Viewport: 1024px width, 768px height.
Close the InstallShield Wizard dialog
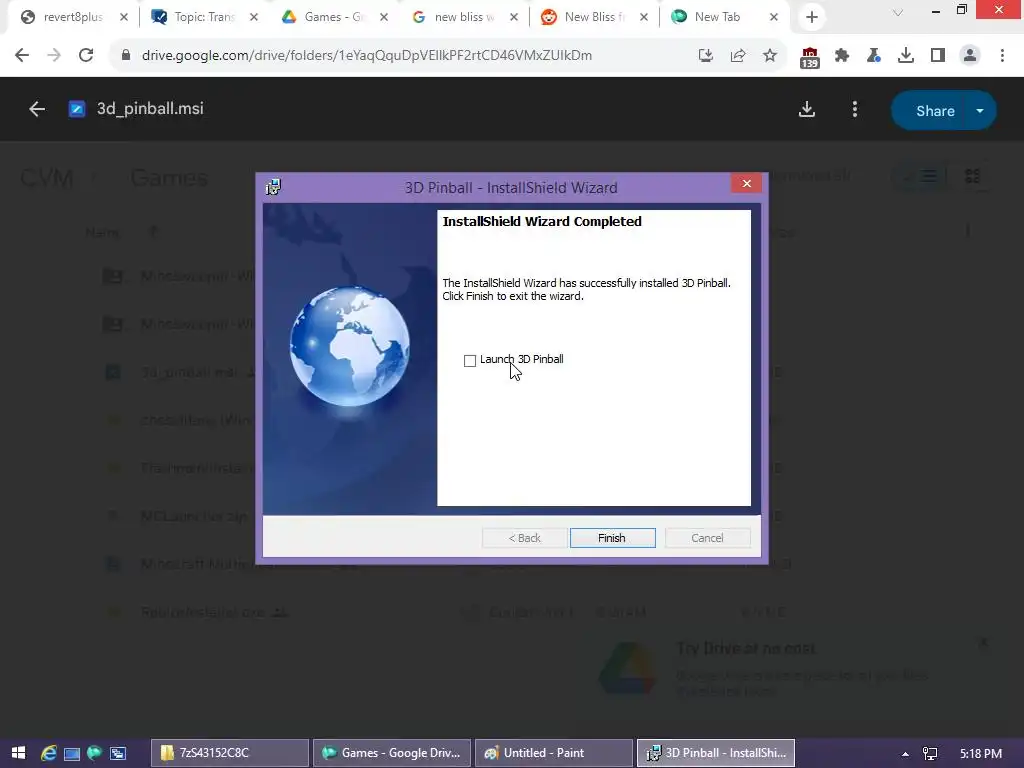pos(746,184)
